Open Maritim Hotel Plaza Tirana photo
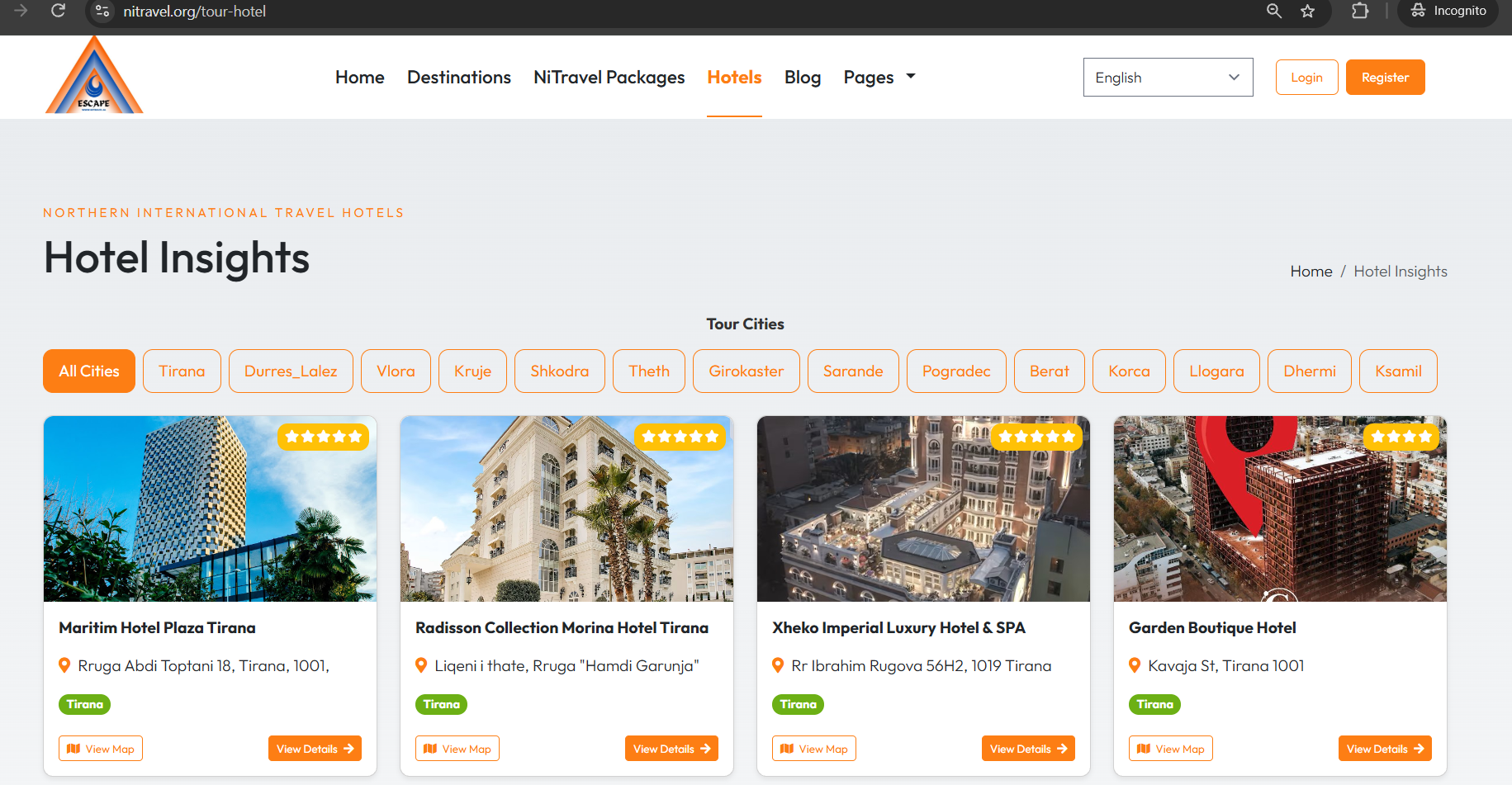The width and height of the screenshot is (1512, 785). pyautogui.click(x=210, y=508)
